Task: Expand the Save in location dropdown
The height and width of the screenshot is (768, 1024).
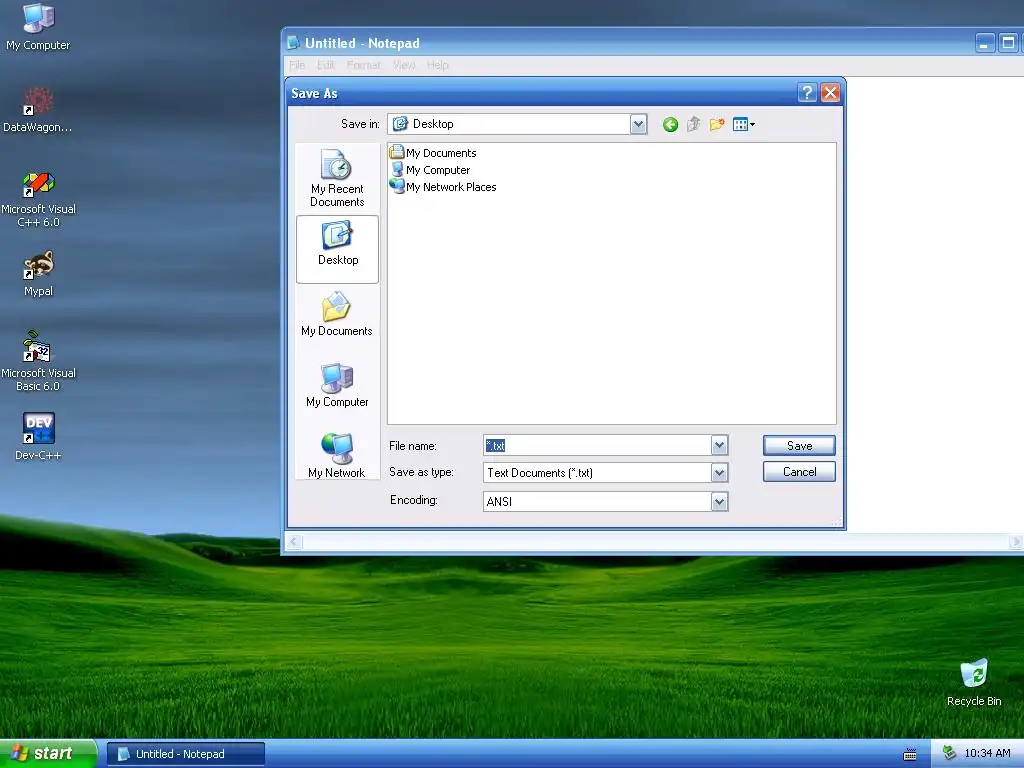Action: (x=638, y=124)
